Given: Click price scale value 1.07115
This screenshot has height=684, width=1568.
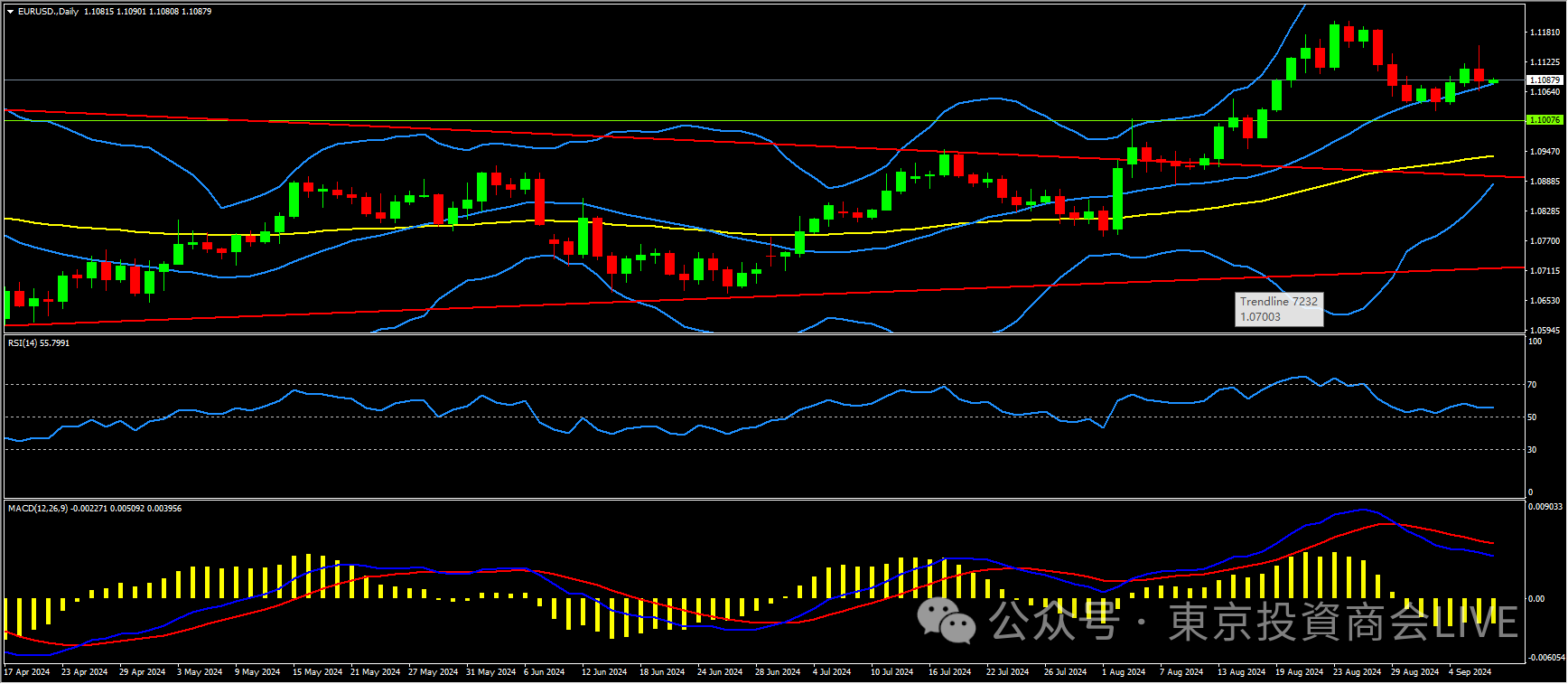Looking at the screenshot, I should [x=1545, y=271].
